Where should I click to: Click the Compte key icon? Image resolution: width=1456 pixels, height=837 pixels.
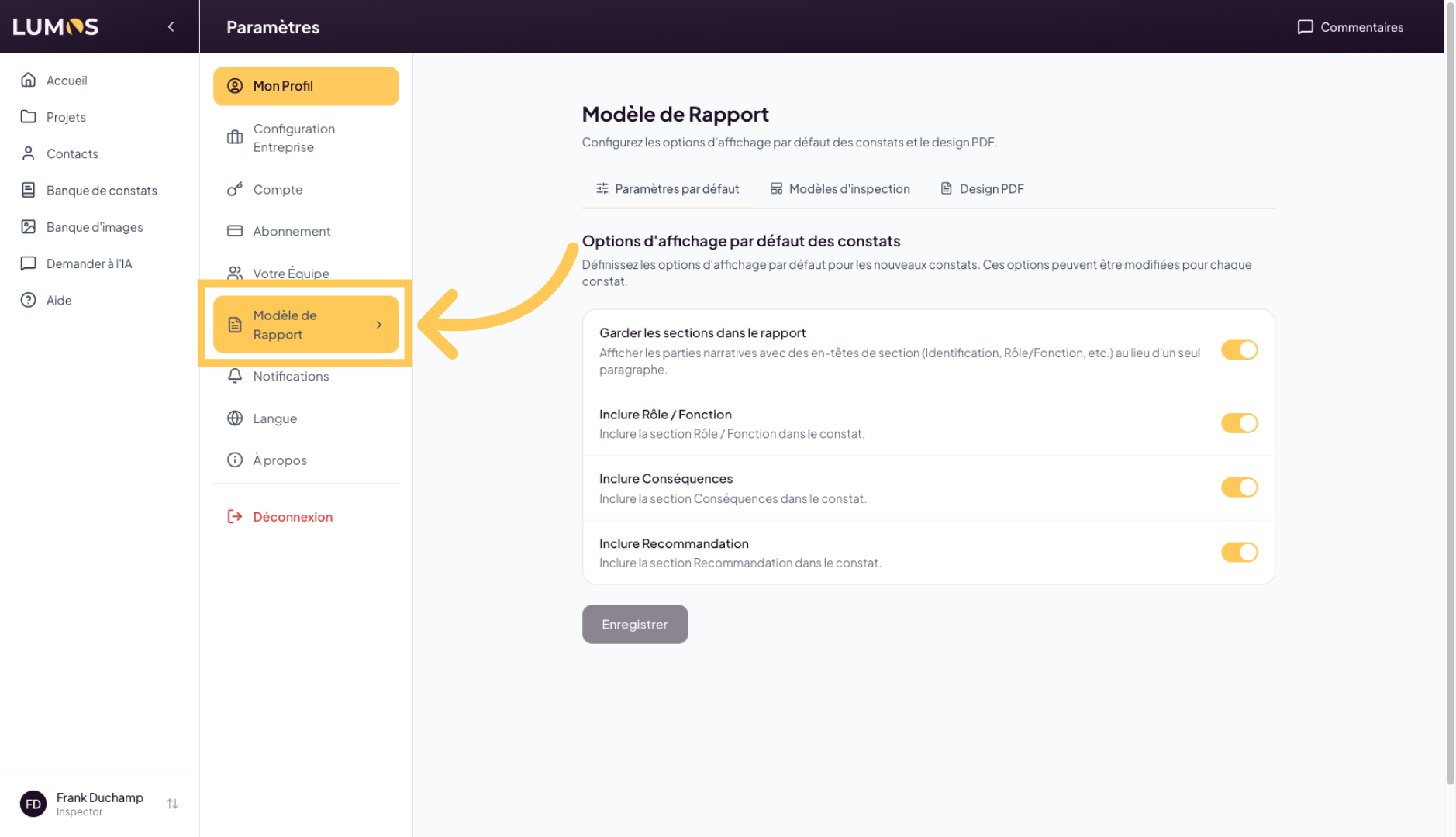pyautogui.click(x=235, y=189)
